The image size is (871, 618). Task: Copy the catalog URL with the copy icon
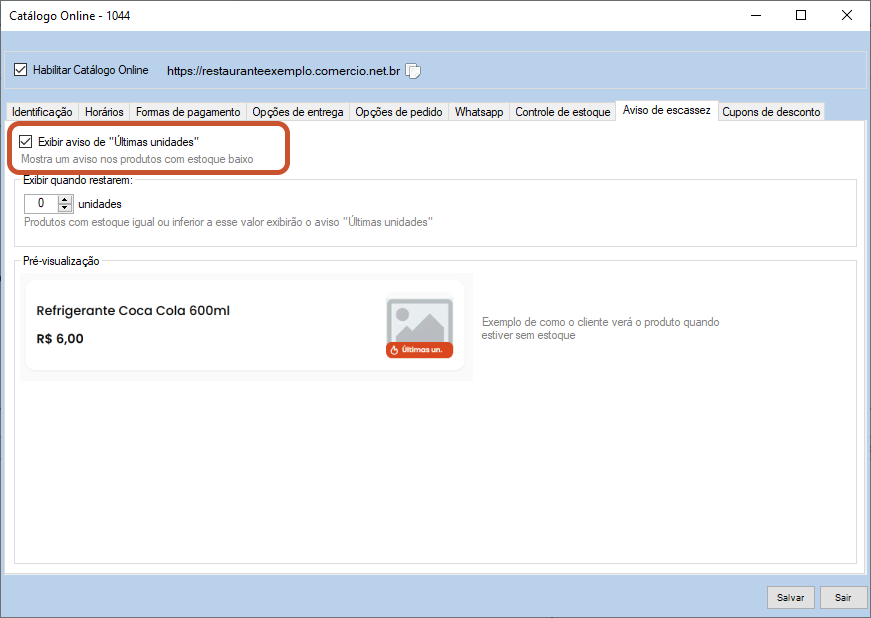pyautogui.click(x=413, y=71)
